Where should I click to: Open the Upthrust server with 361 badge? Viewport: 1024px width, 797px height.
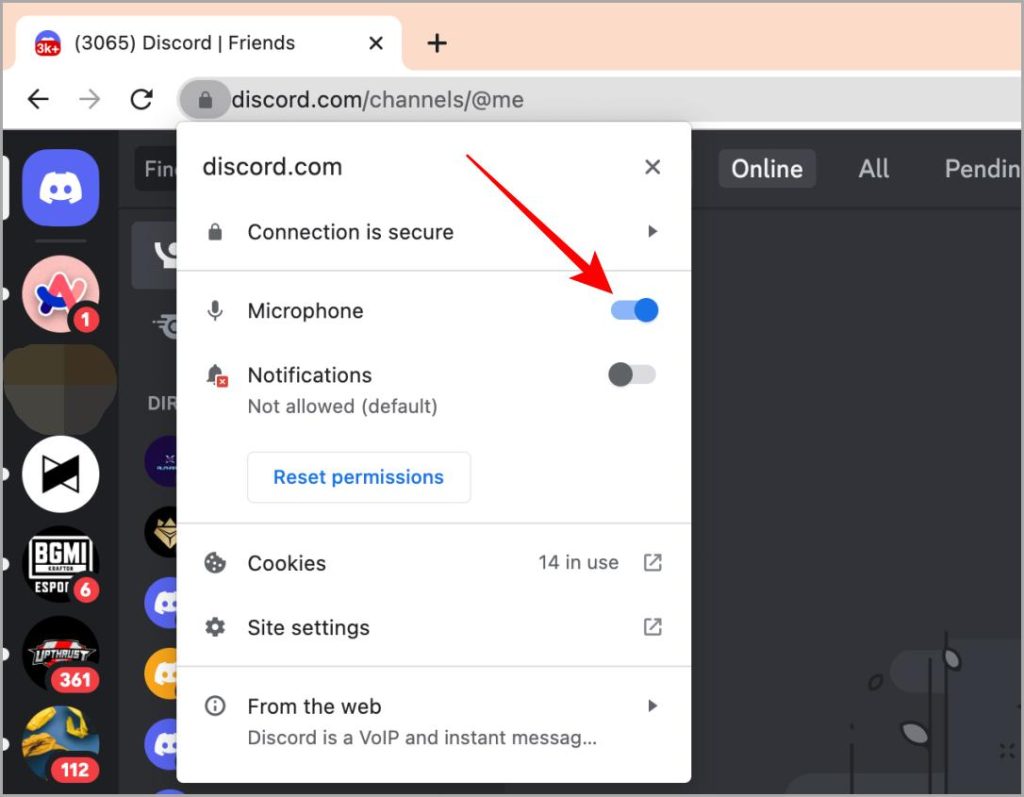60,654
